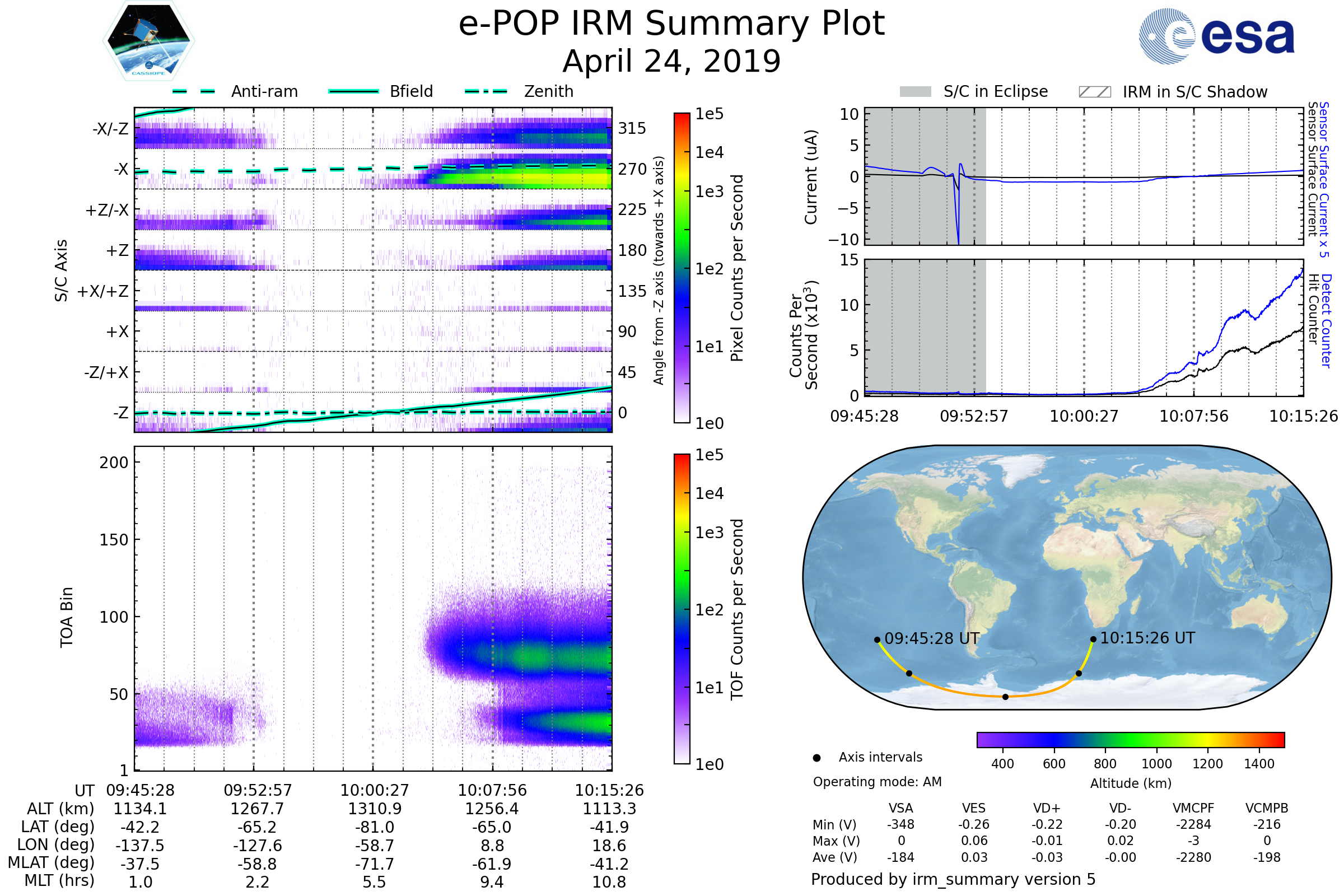Click the Operating mode: AM text
The height and width of the screenshot is (896, 1344).
tap(877, 782)
